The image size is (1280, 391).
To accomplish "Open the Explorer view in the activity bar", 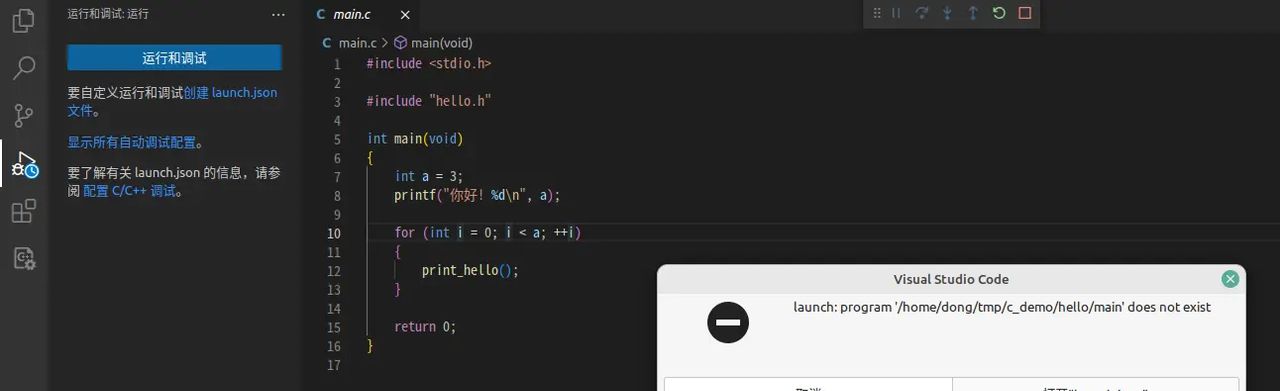I will pos(23,21).
